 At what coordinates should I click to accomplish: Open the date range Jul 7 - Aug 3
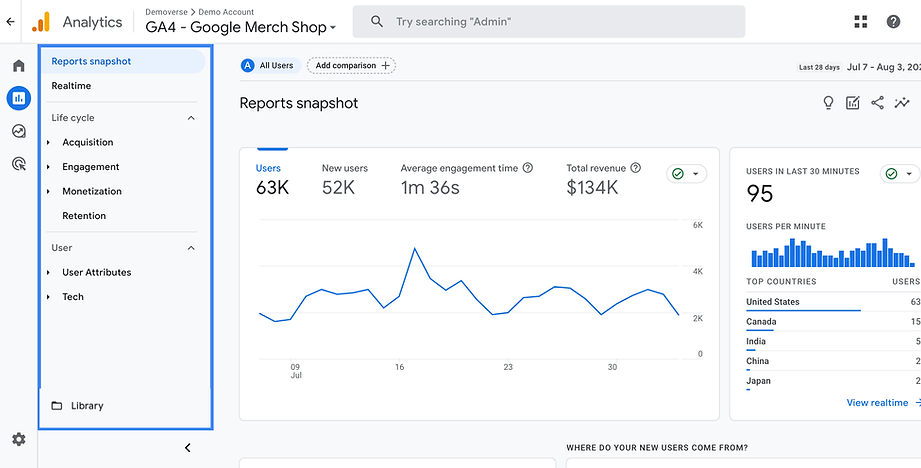pyautogui.click(x=883, y=67)
